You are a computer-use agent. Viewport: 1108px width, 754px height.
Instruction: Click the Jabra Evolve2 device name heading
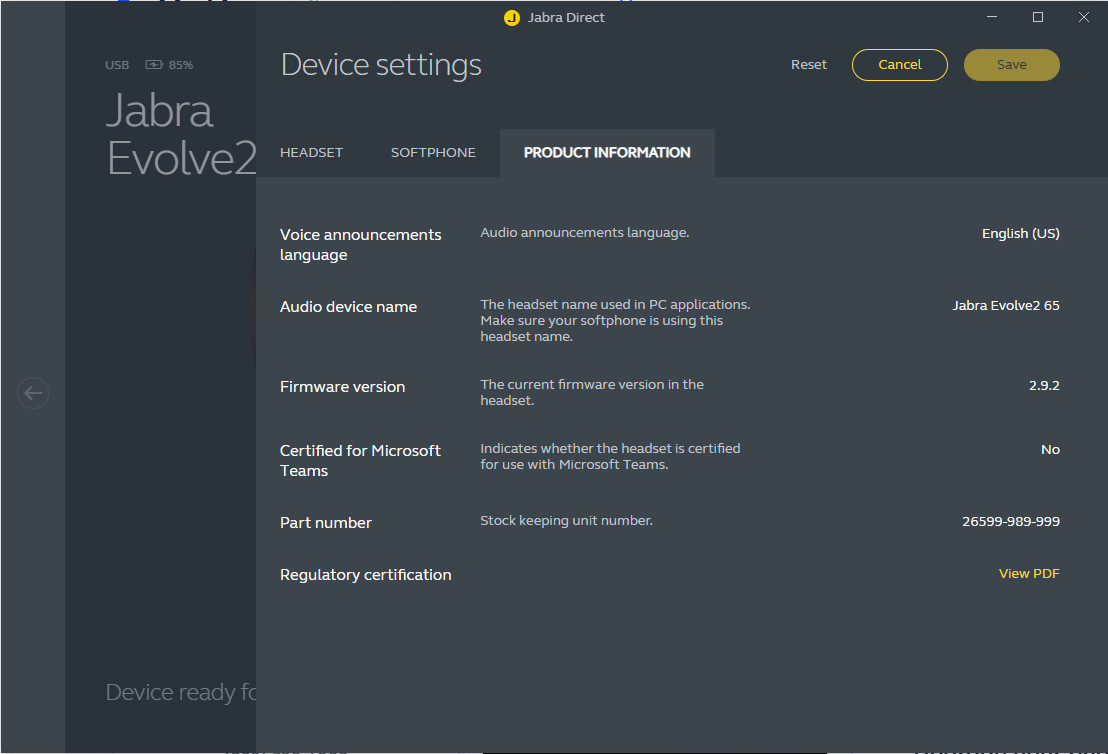click(x=181, y=134)
